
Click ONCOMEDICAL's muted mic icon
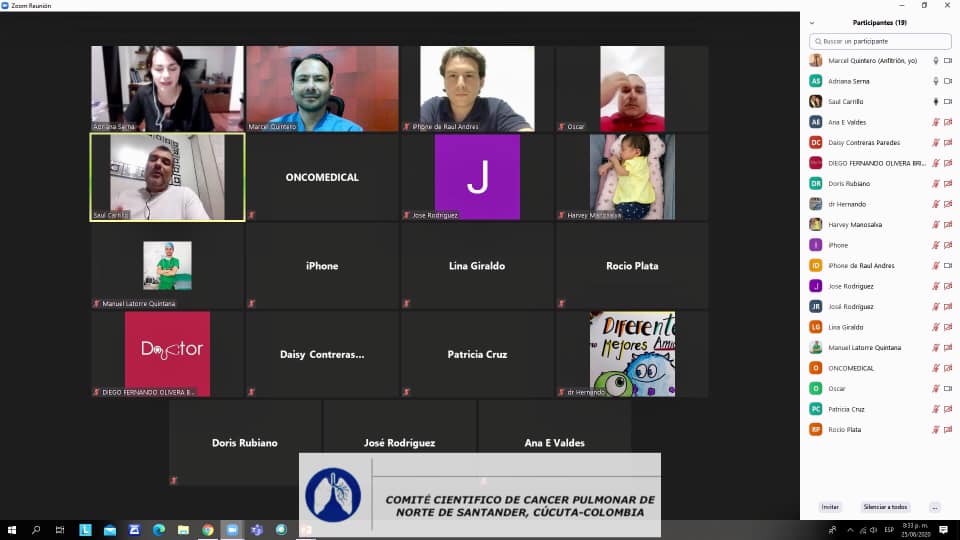tap(936, 369)
